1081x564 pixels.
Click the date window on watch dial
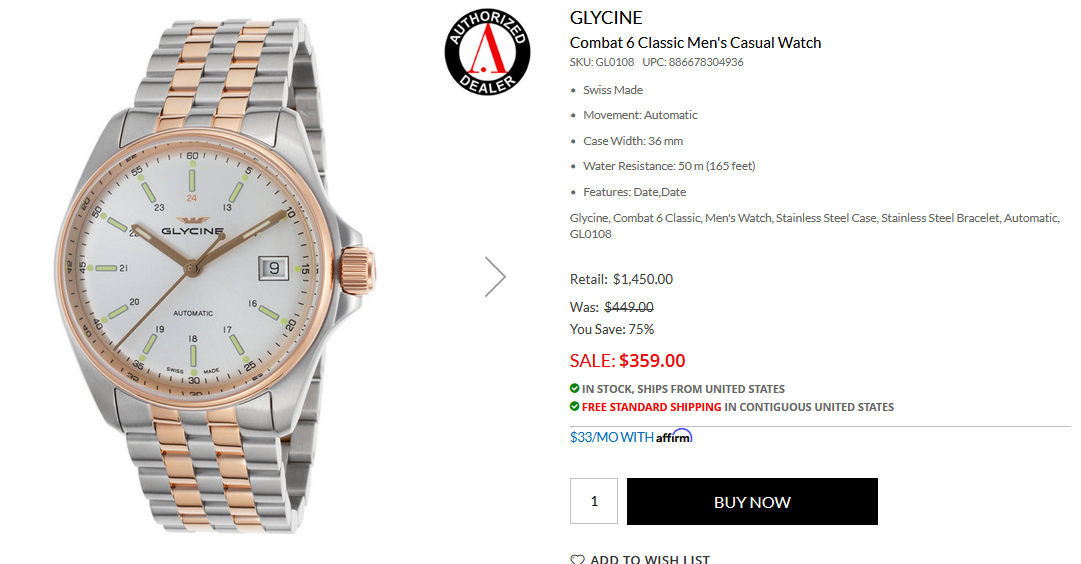tap(273, 268)
